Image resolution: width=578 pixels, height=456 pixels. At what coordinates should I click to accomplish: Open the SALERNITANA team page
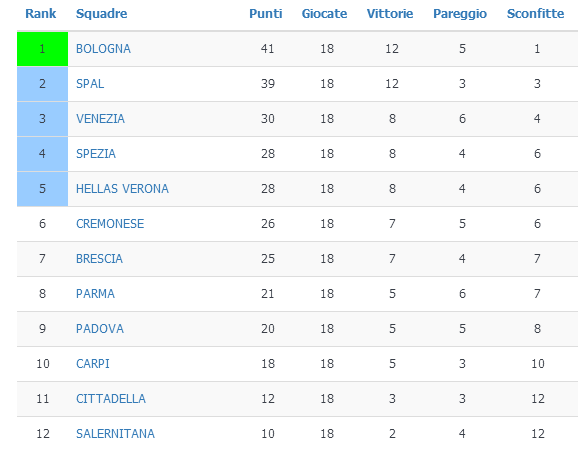point(115,434)
